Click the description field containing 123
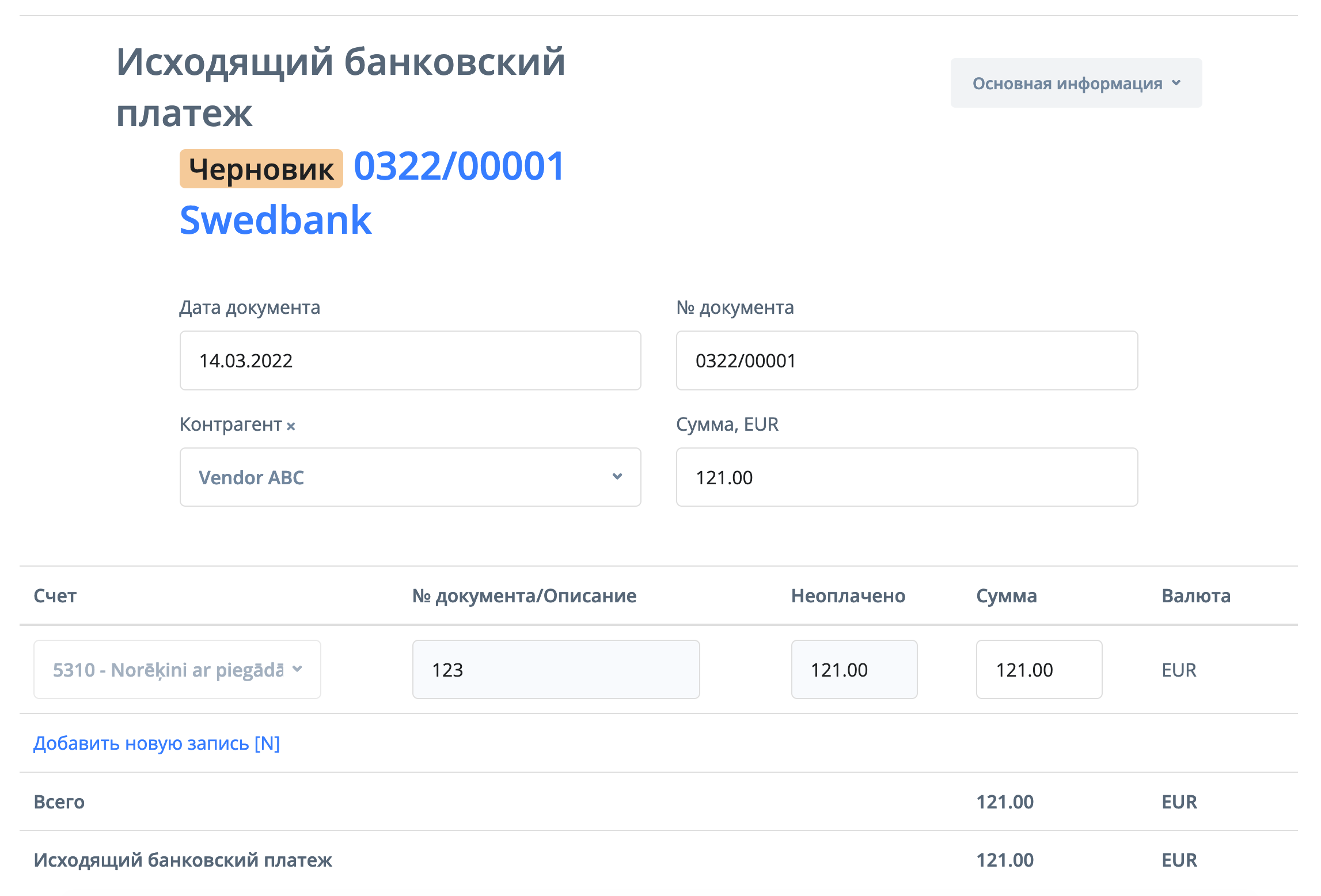This screenshot has width=1321, height=896. 556,670
